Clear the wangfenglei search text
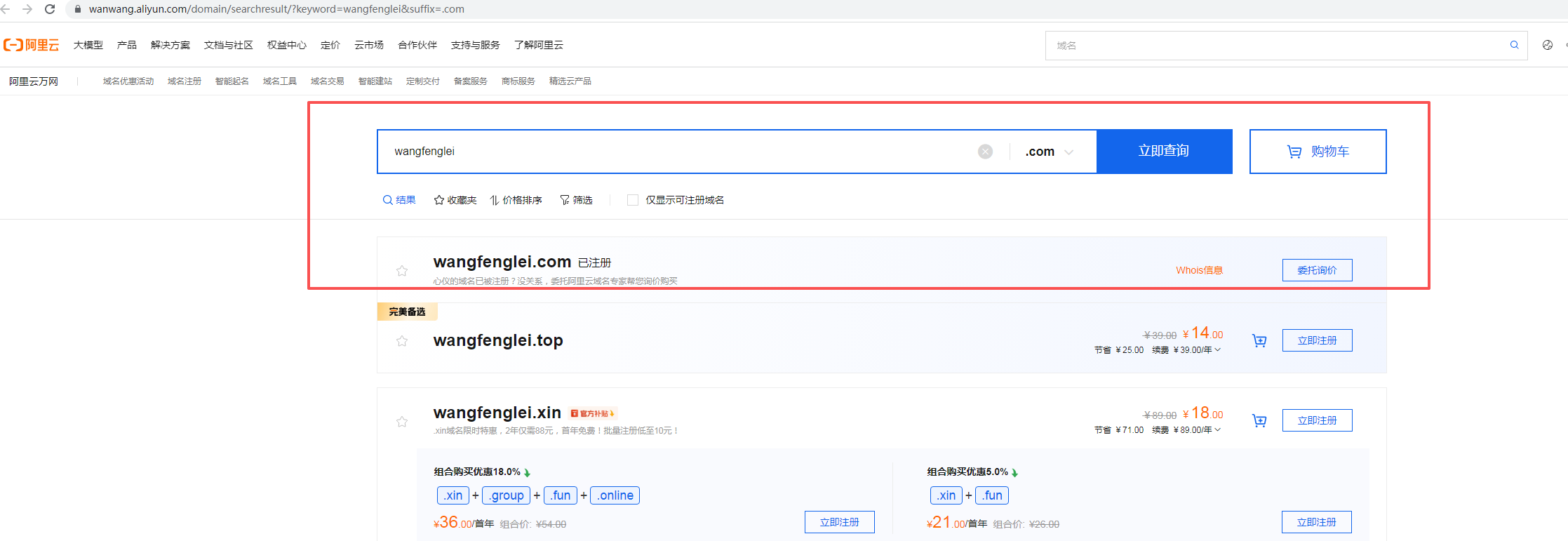The height and width of the screenshot is (541, 1568). (x=985, y=152)
